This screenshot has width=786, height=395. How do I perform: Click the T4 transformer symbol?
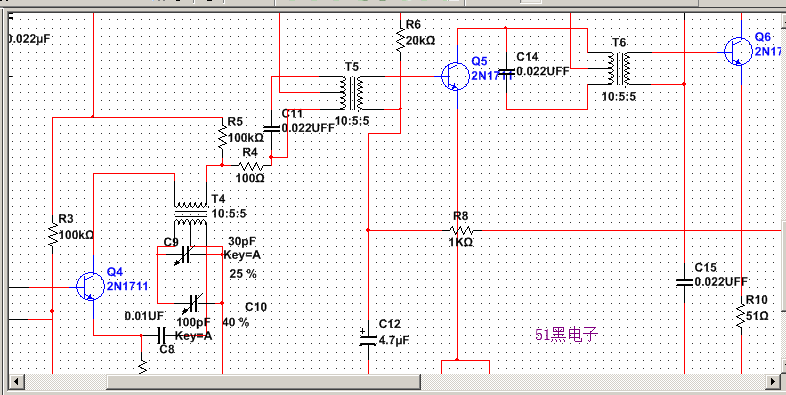click(190, 214)
